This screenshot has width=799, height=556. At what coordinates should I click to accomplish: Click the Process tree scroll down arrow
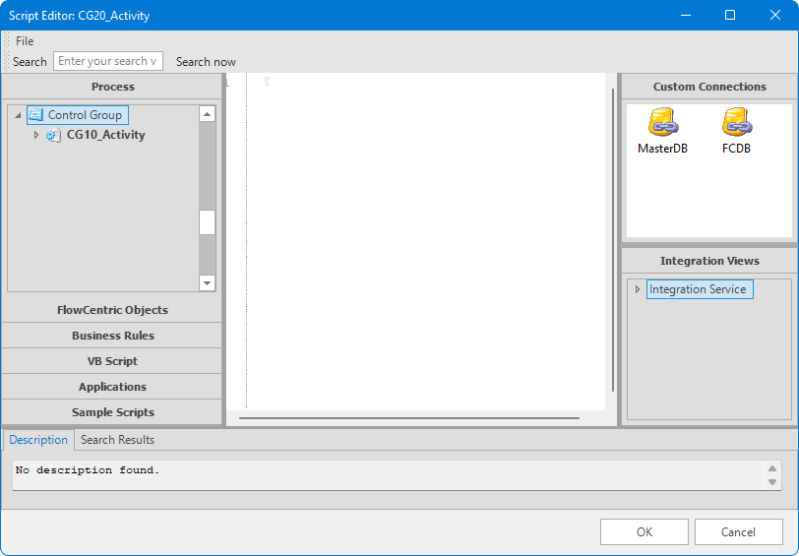pyautogui.click(x=207, y=283)
